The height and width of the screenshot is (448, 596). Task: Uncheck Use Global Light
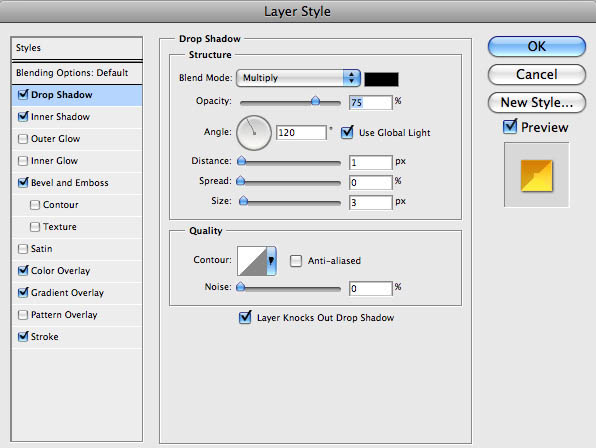point(347,132)
